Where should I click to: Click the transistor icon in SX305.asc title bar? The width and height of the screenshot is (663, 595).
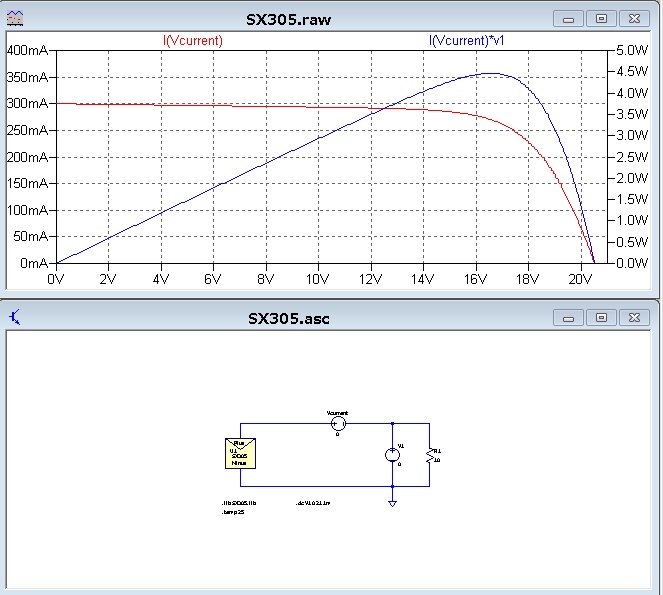14,317
